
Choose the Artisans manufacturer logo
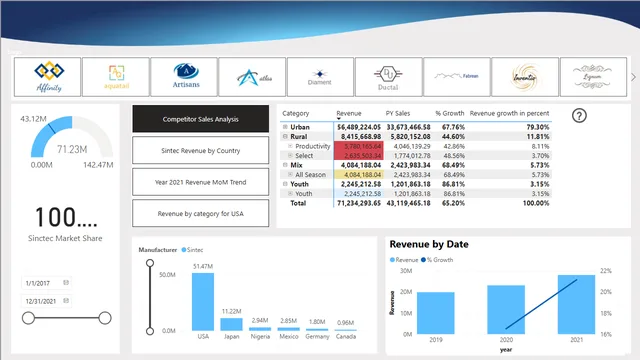(184, 77)
